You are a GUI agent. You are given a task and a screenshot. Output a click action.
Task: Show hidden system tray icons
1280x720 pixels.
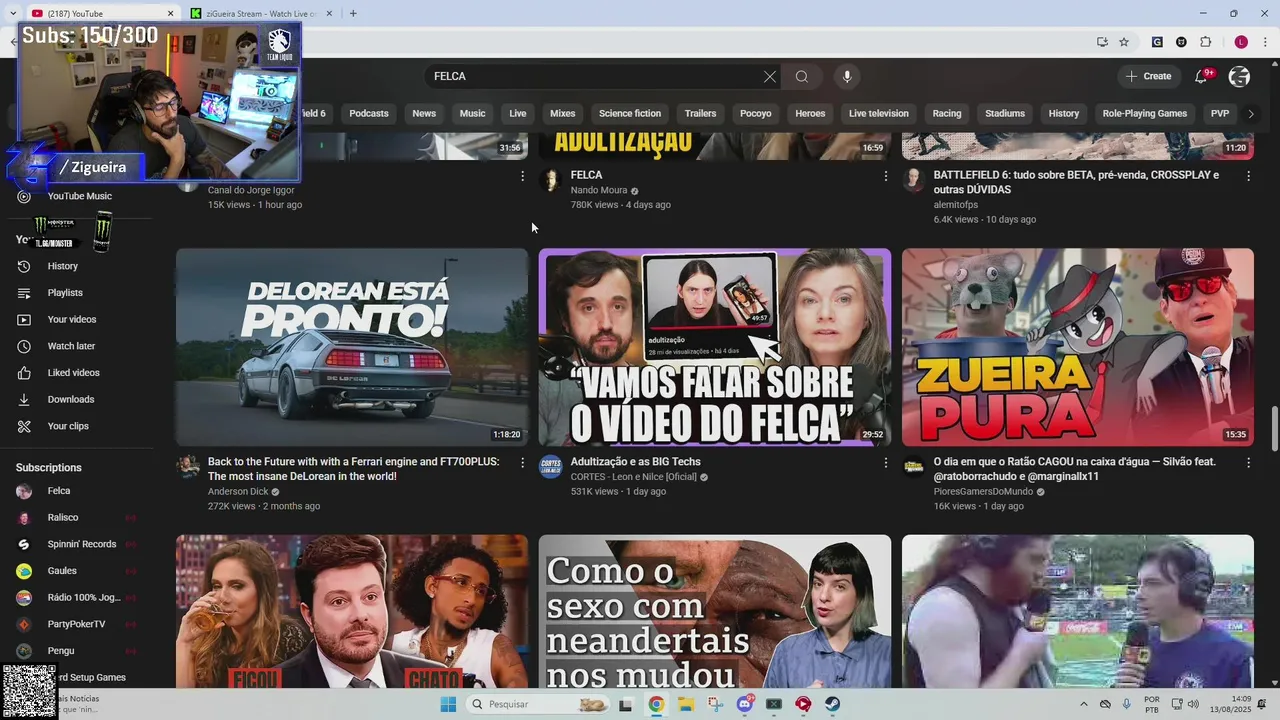click(x=1083, y=704)
